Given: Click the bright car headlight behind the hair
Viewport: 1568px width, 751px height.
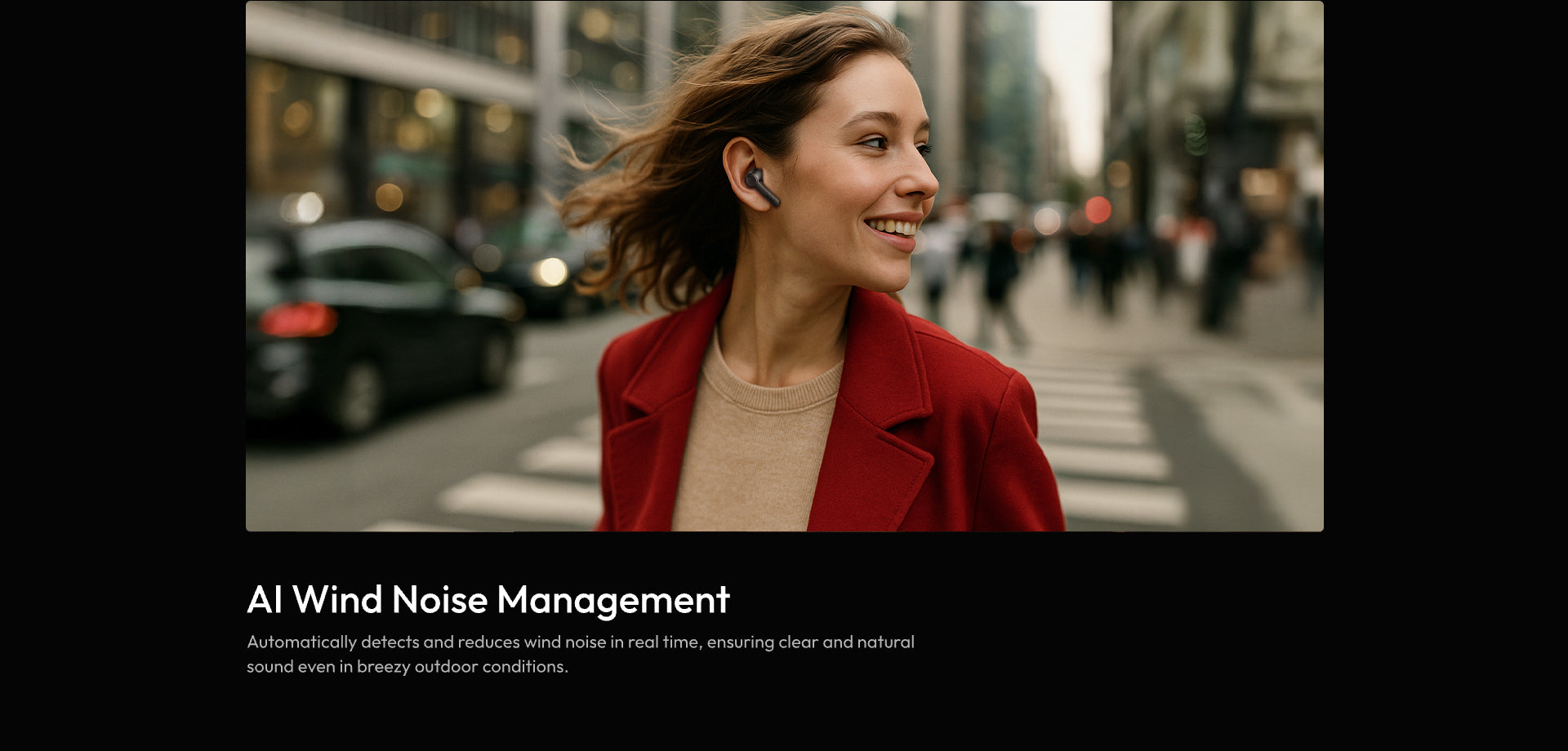Looking at the screenshot, I should pos(552,271).
